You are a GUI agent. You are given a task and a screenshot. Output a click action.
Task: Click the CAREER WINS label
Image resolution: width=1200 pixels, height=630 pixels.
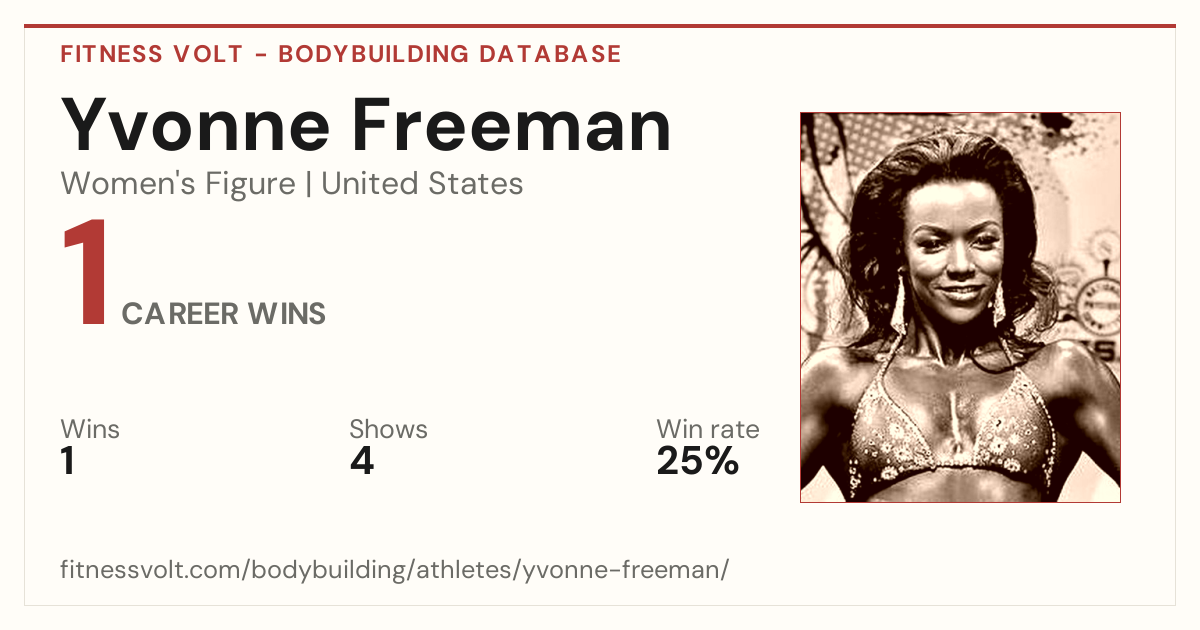click(x=224, y=314)
